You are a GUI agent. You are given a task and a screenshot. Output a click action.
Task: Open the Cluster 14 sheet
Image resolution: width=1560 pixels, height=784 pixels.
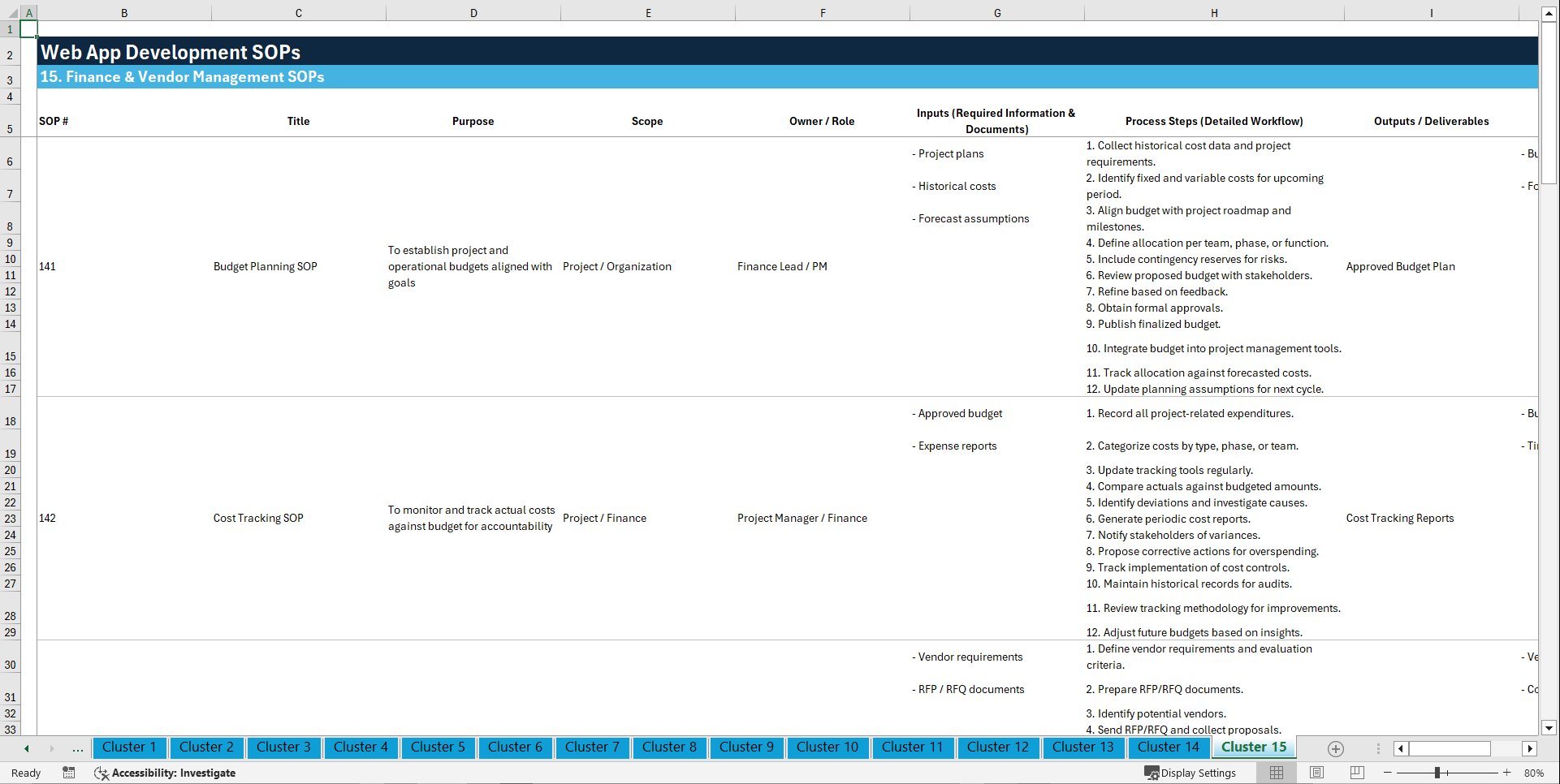click(x=1168, y=747)
